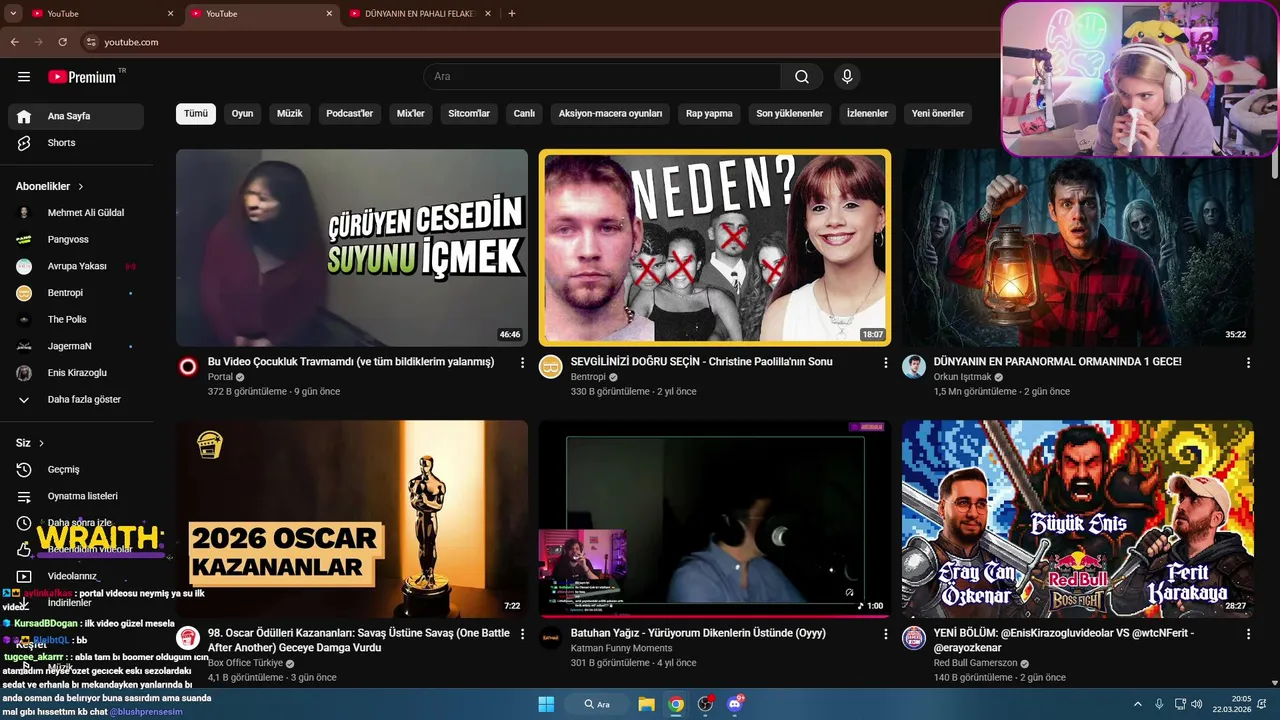Play ÇÜRÜYEN CESEDİN SUYUNU İÇMEK thumbnail
Image resolution: width=1280 pixels, height=720 pixels.
(352, 248)
